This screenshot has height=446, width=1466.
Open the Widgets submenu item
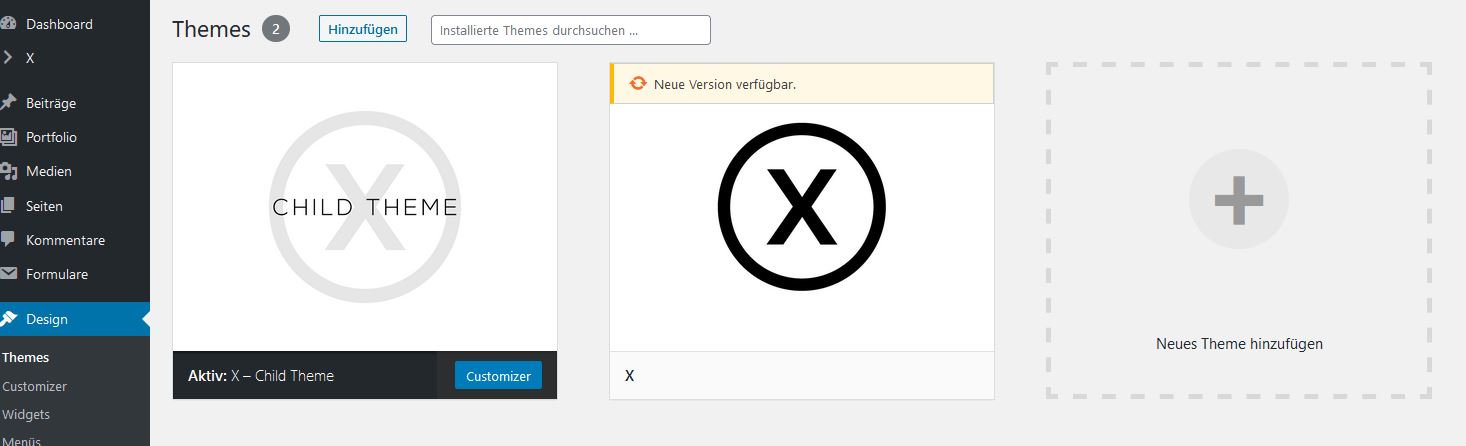pos(26,414)
